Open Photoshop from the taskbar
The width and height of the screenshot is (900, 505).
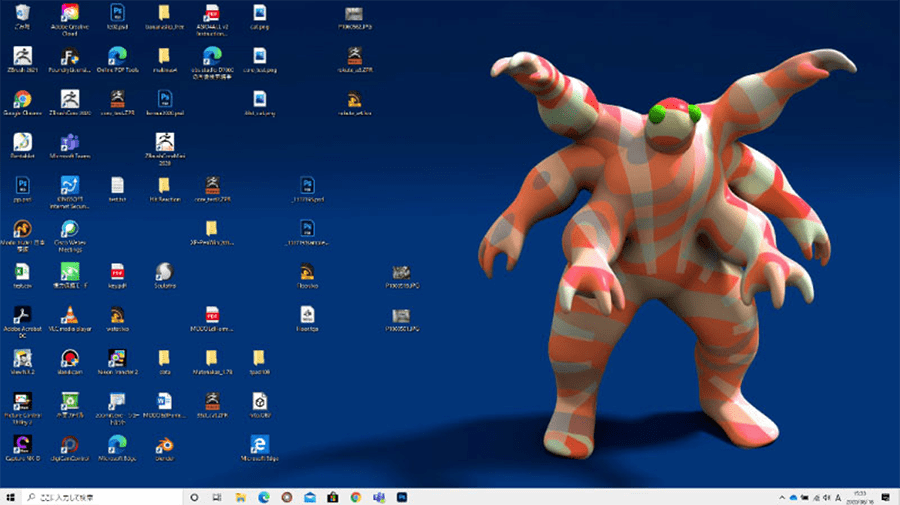pyautogui.click(x=402, y=497)
